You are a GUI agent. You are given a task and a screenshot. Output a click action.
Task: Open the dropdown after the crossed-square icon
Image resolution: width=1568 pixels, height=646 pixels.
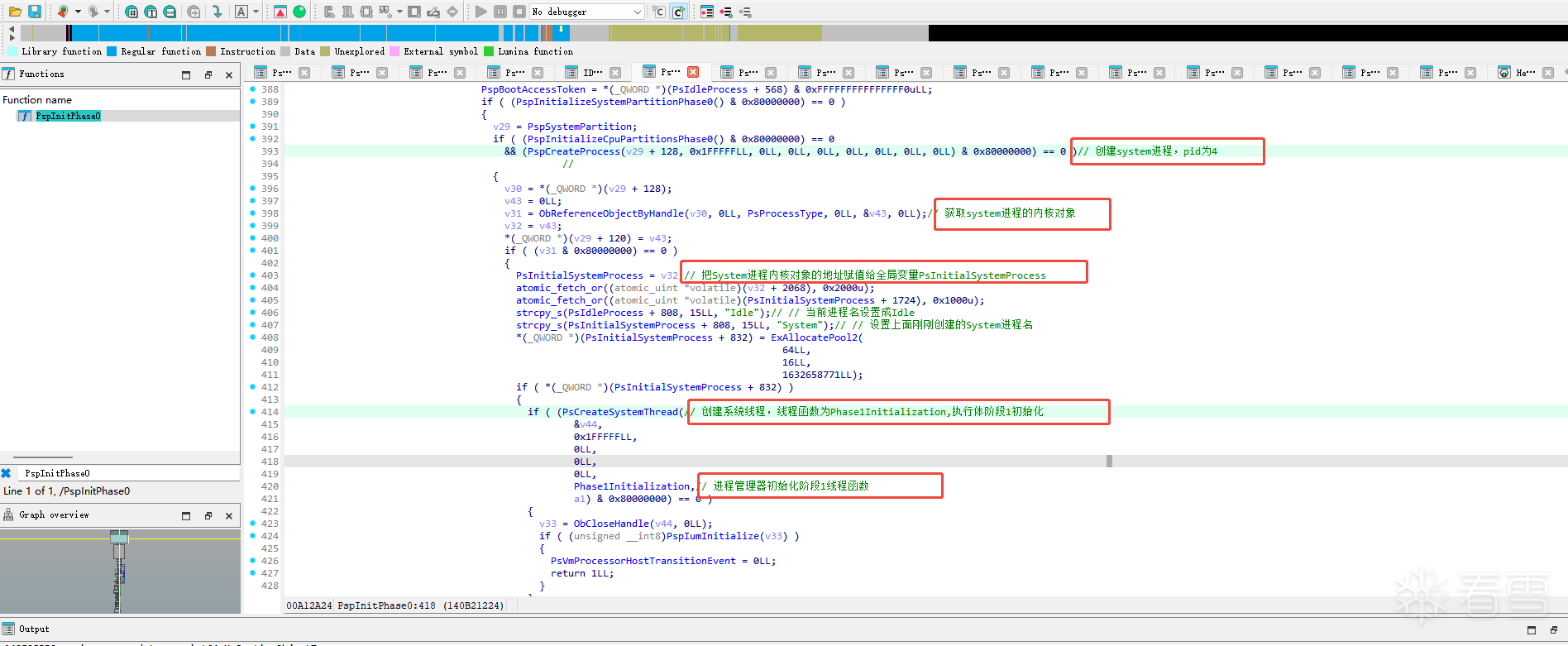click(x=399, y=12)
